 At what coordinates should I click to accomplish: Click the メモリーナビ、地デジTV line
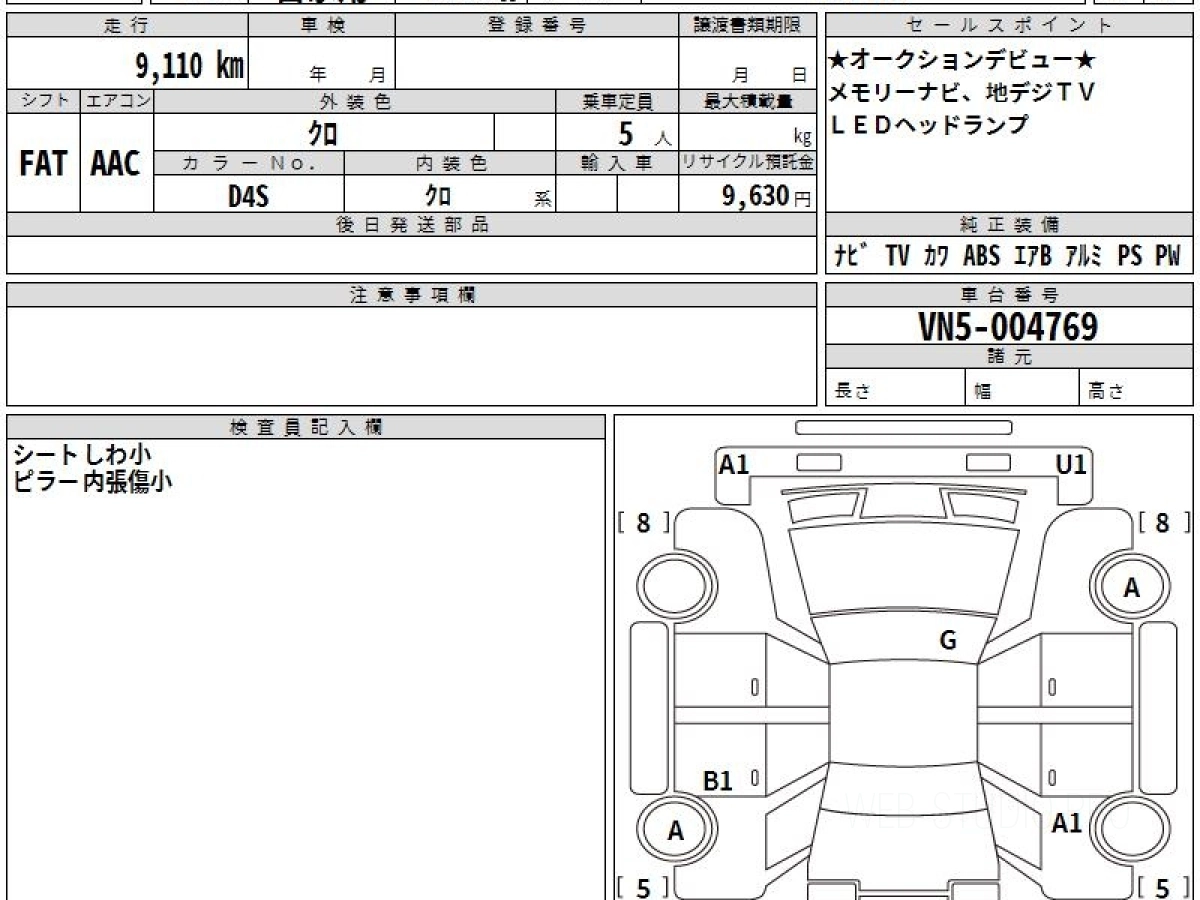tap(963, 93)
